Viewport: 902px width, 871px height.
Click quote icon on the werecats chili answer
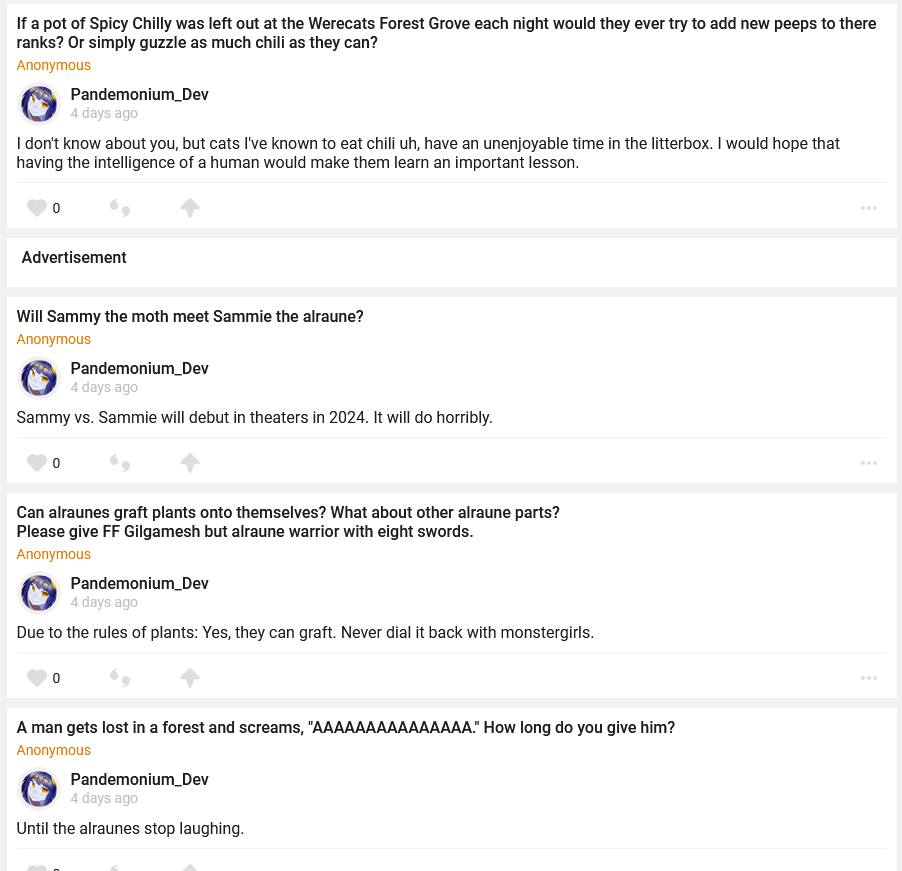click(120, 208)
